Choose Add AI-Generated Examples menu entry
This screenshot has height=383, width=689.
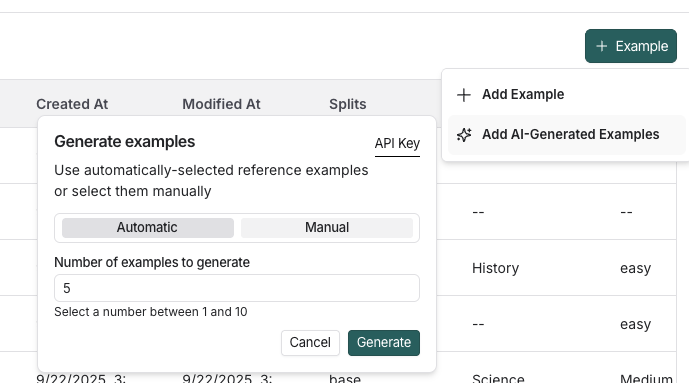click(x=567, y=134)
